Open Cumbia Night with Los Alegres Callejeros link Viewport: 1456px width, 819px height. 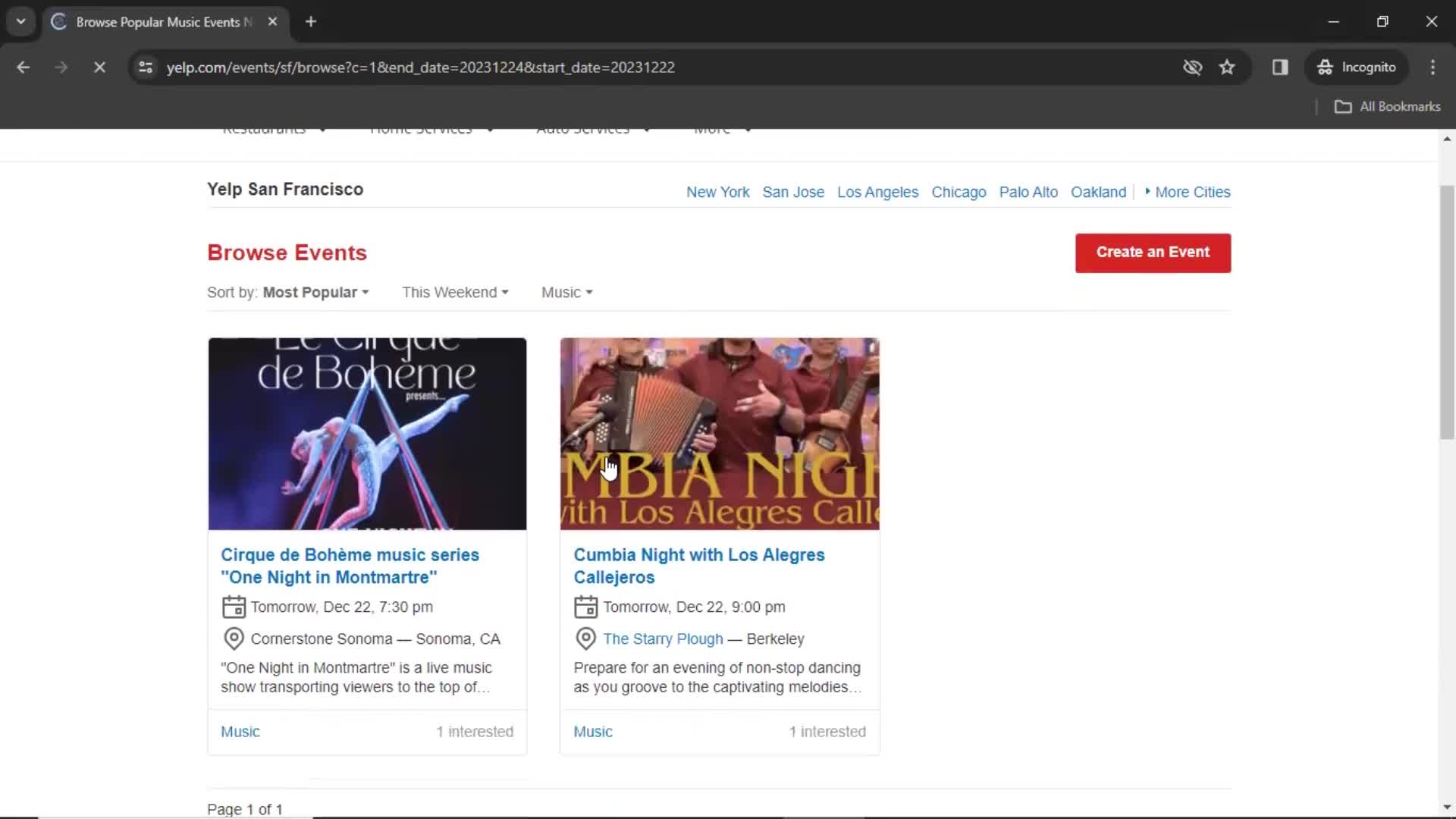tap(698, 566)
